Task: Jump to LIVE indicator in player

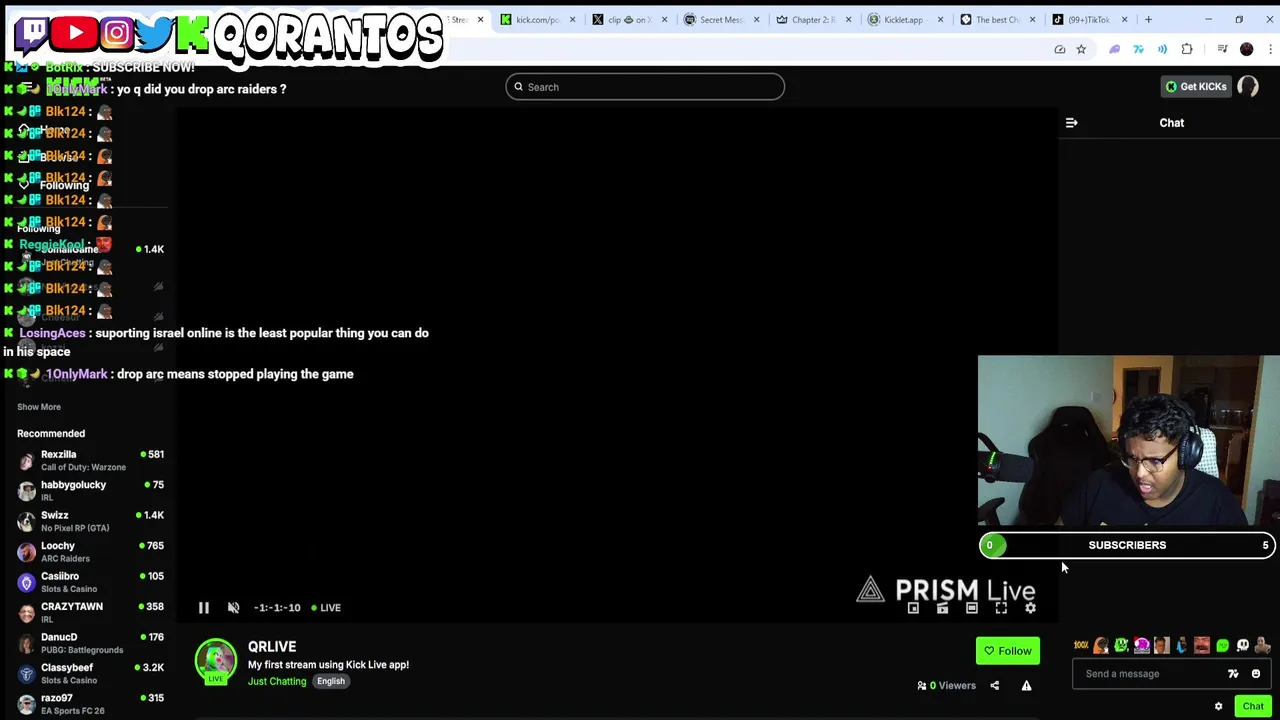Action: tap(326, 607)
